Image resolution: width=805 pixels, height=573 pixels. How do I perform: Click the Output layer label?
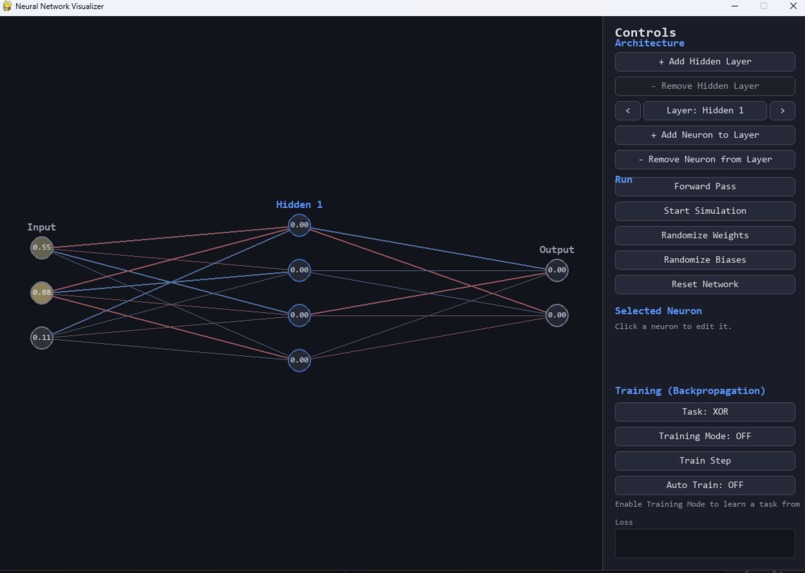(x=557, y=250)
